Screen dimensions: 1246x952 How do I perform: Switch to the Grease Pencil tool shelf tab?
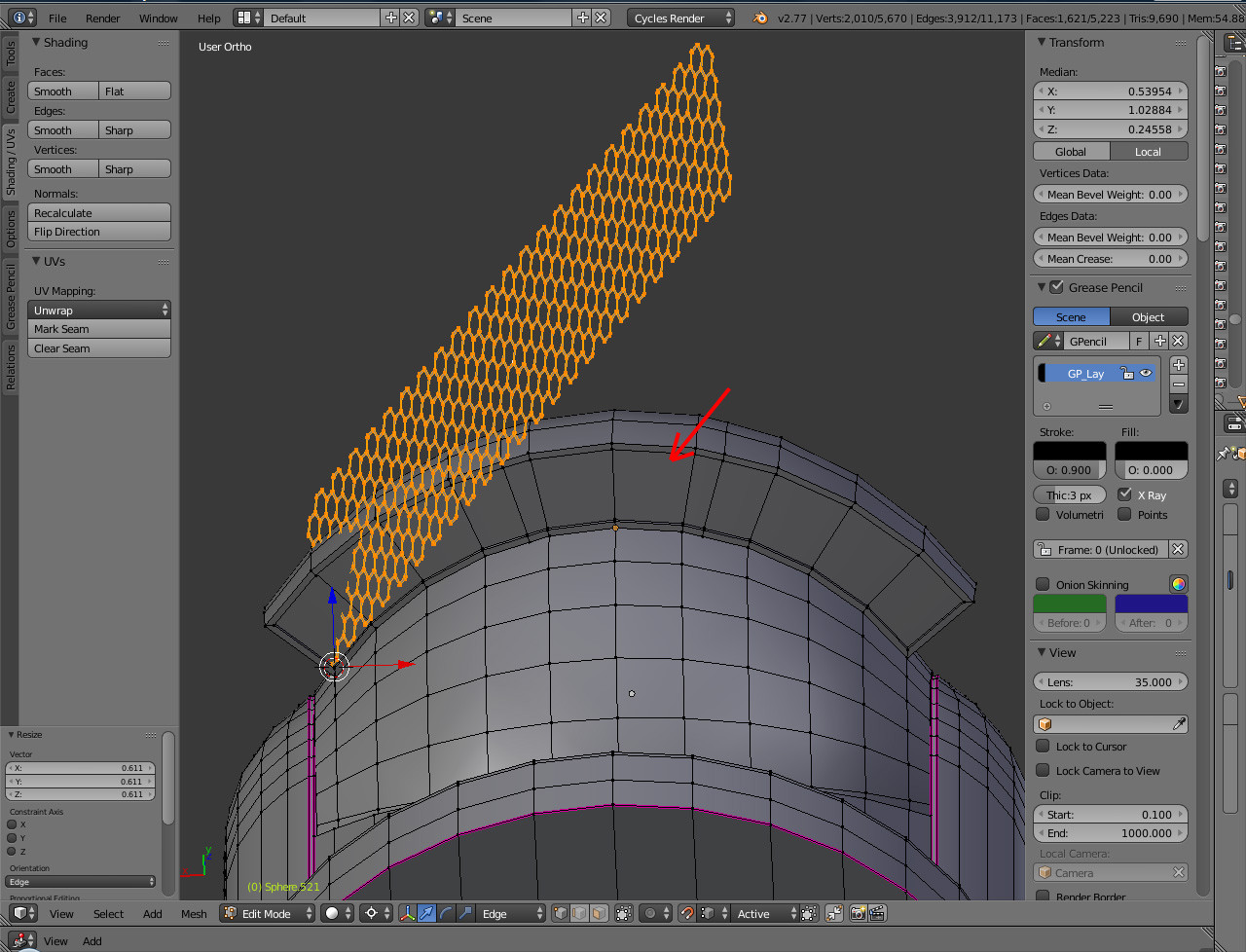click(11, 296)
